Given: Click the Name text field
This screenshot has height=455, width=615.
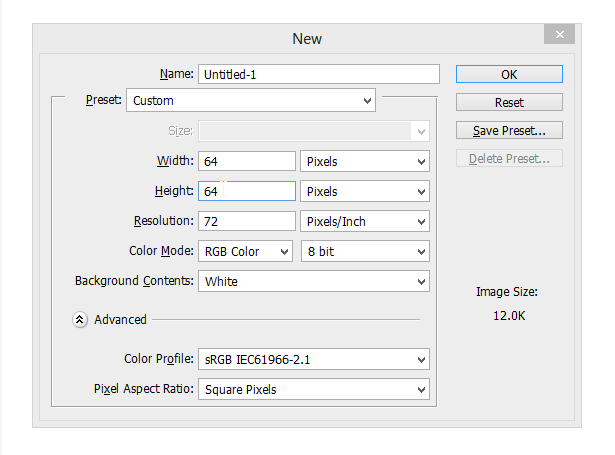Looking at the screenshot, I should (318, 74).
